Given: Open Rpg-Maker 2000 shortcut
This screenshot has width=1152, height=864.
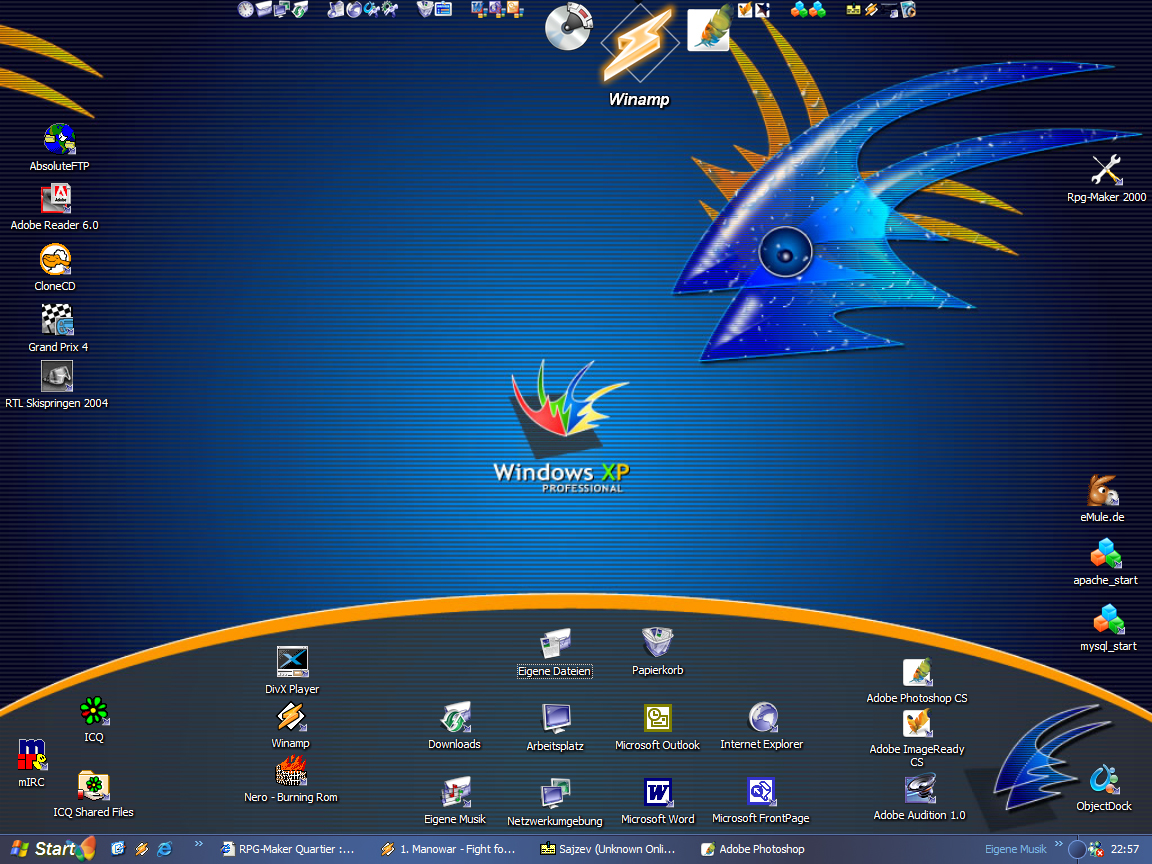Looking at the screenshot, I should tap(1106, 170).
